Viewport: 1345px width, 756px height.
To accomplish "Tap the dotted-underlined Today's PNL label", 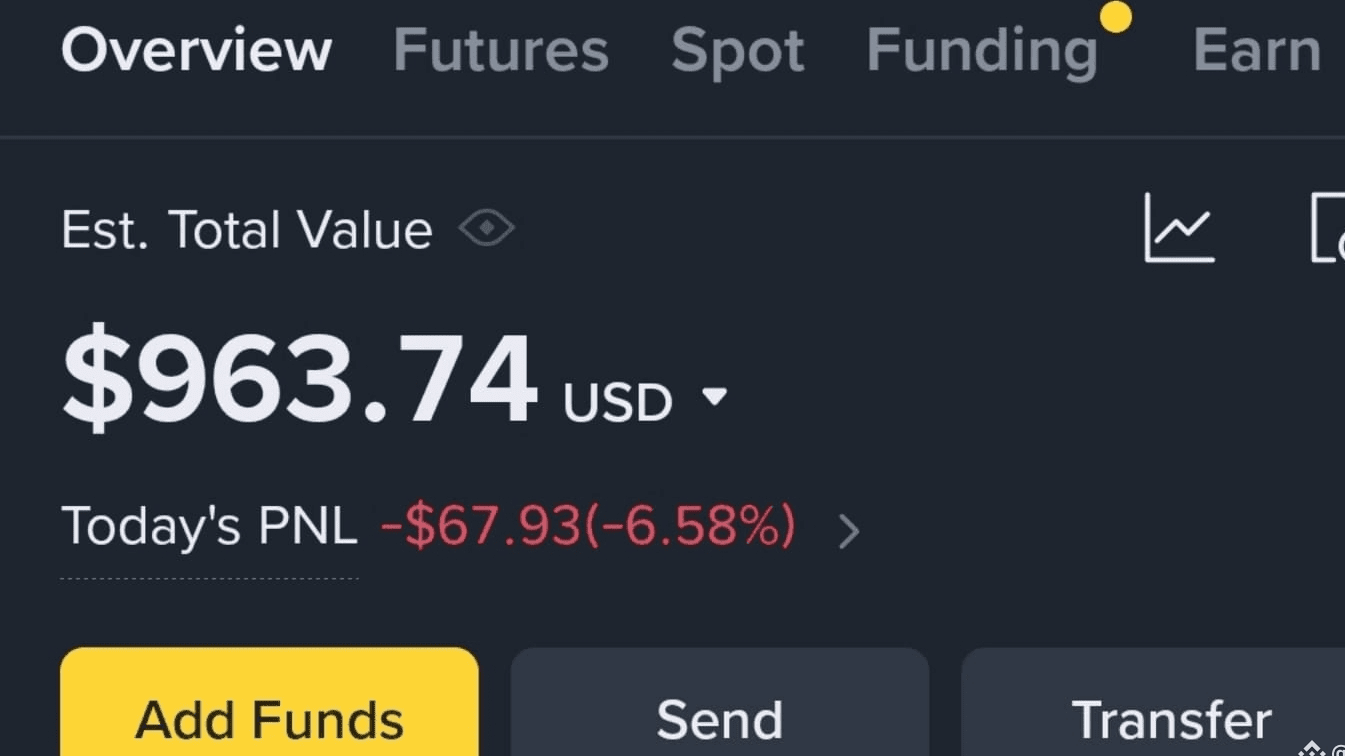I will tap(209, 526).
